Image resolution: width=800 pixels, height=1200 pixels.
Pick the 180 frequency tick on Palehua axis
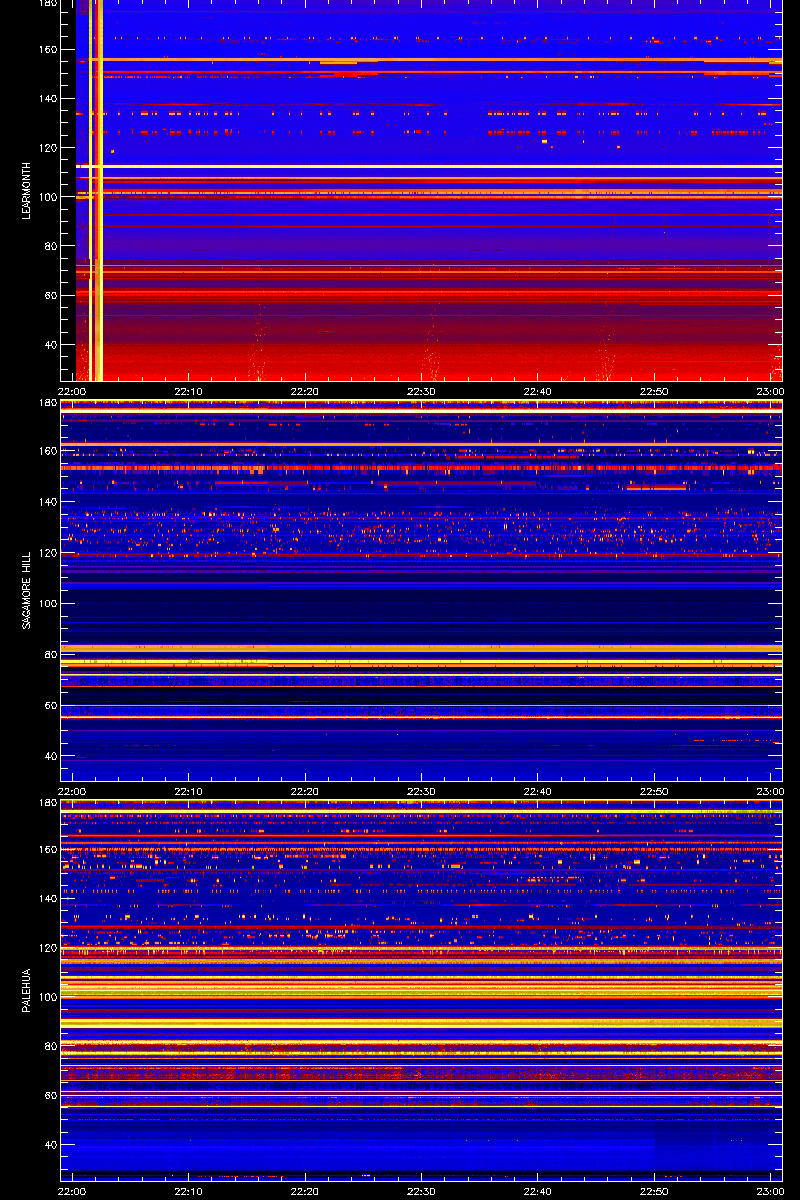coord(47,804)
